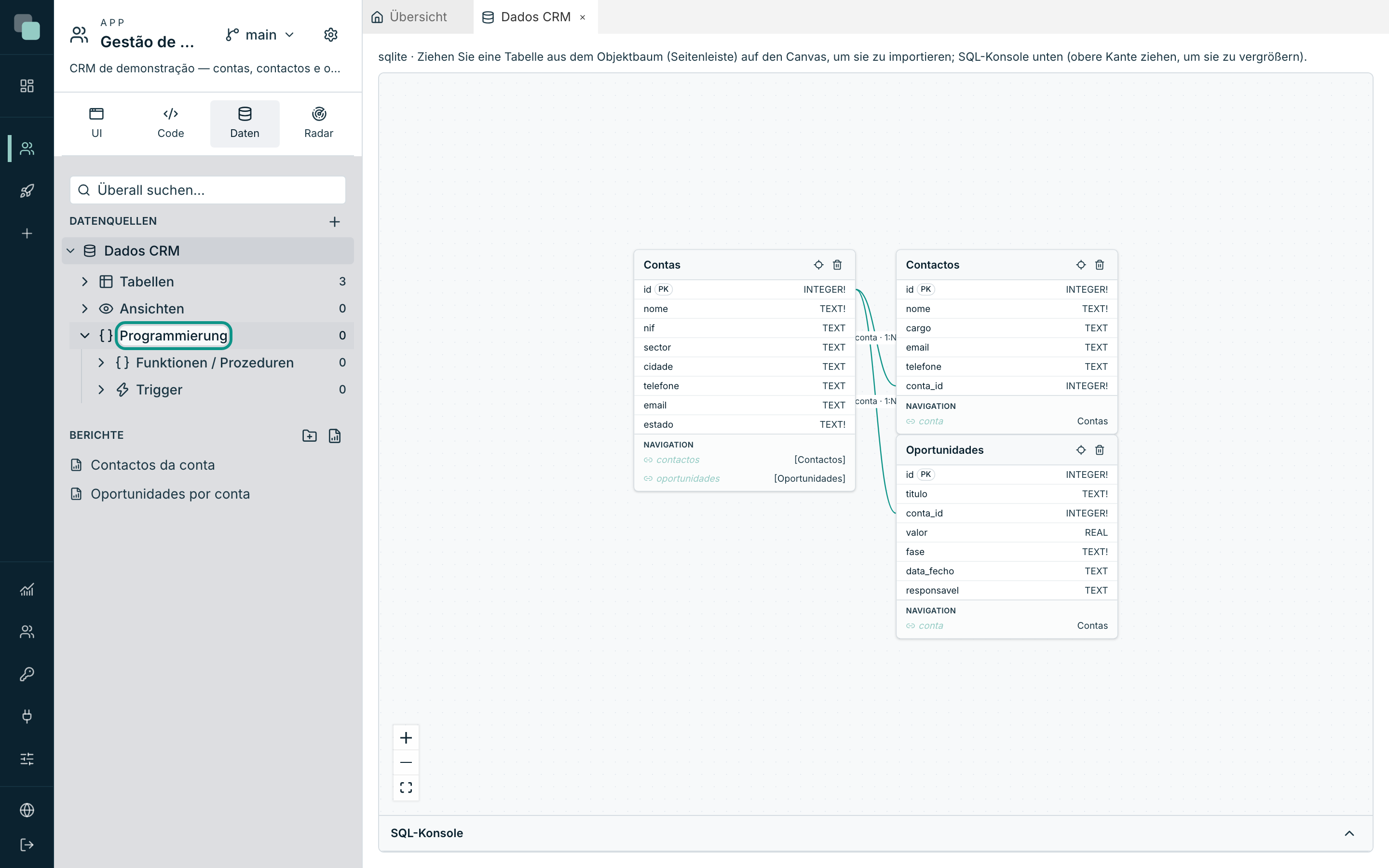
Task: Open the analytics chart icon
Action: [x=27, y=590]
